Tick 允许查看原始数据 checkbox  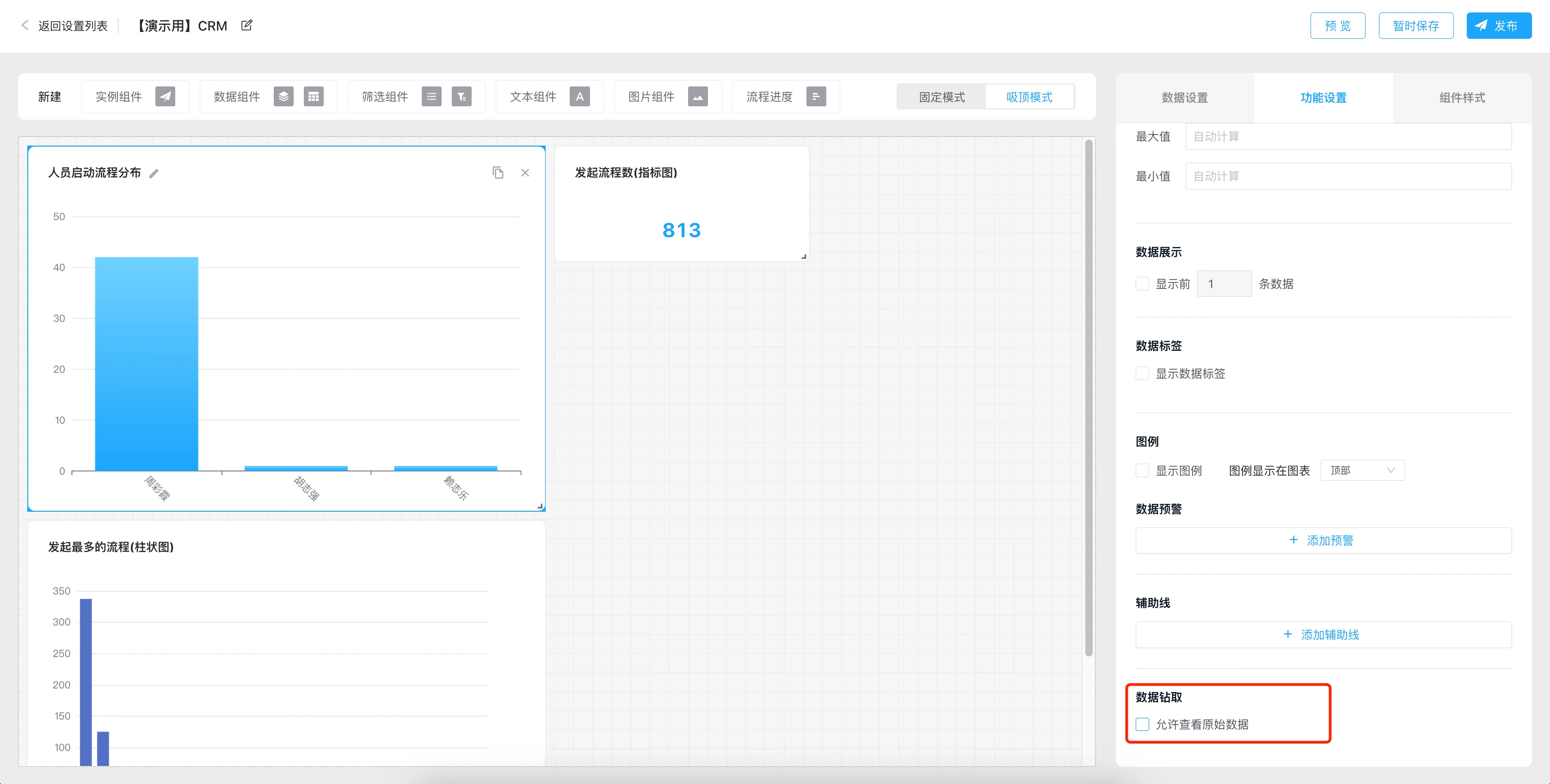1143,724
